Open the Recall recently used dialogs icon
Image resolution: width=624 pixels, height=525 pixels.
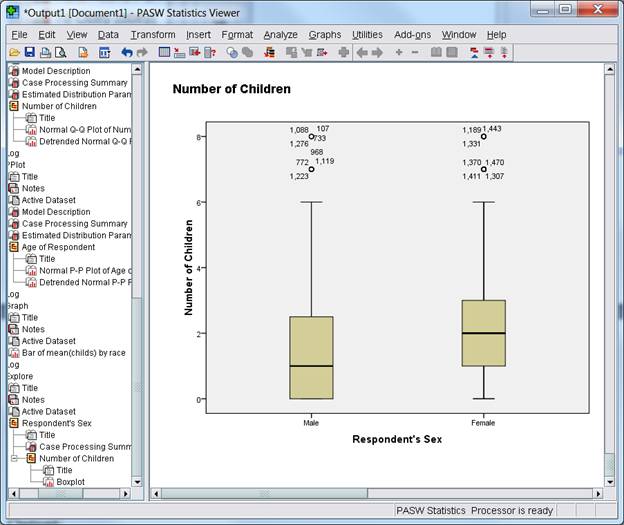click(x=104, y=52)
